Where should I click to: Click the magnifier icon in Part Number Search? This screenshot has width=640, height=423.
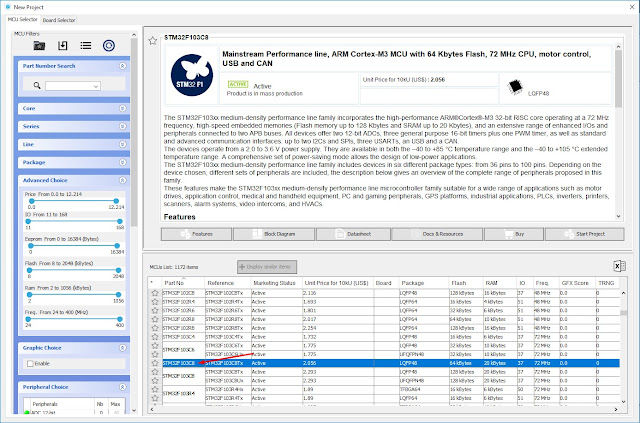(37, 85)
